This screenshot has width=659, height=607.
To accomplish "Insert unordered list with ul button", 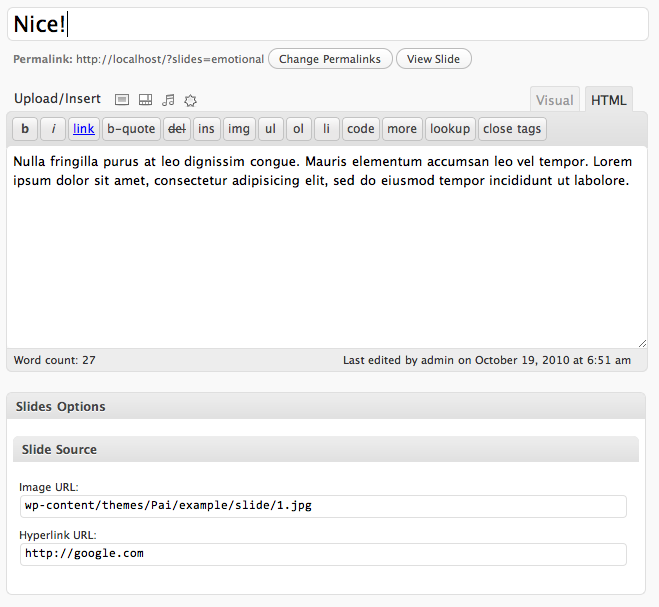I will pyautogui.click(x=271, y=129).
